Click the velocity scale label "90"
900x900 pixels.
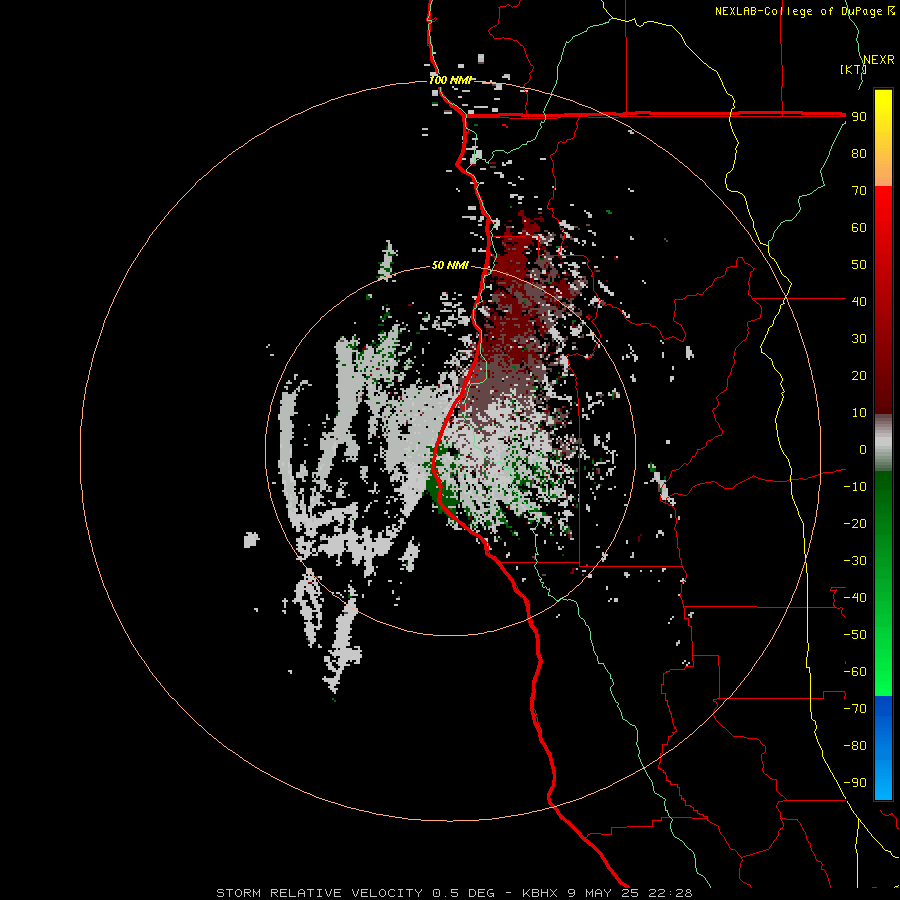[859, 117]
